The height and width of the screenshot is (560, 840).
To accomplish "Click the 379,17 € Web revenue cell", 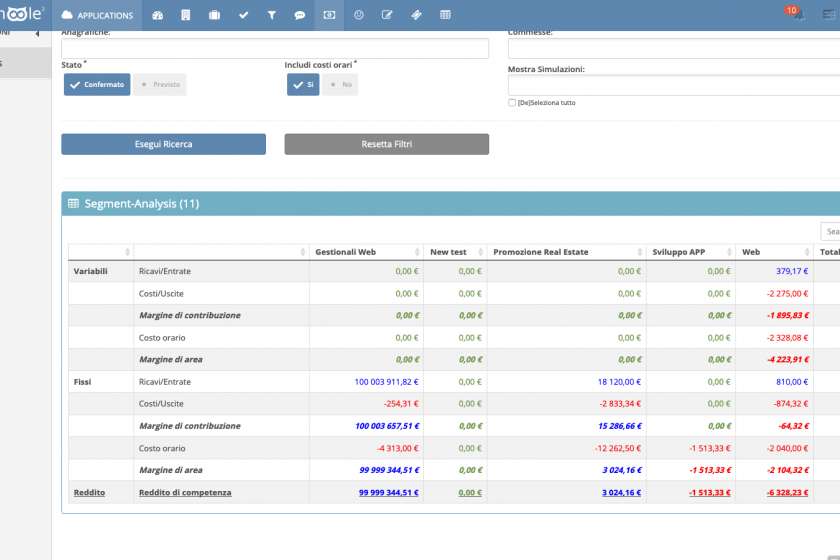I will coord(792,271).
